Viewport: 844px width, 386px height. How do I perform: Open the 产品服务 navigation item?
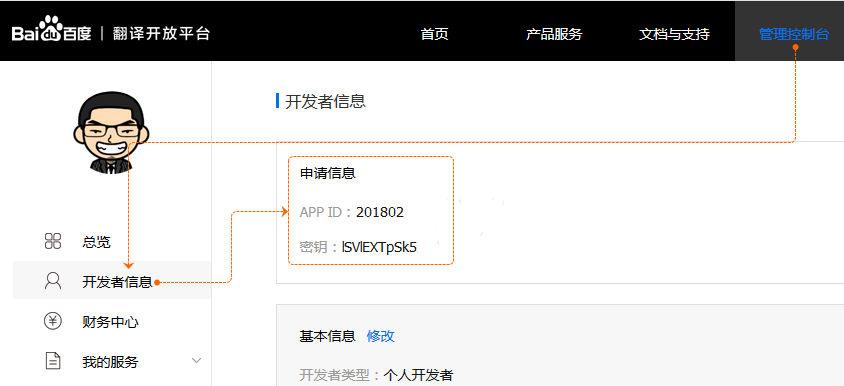[x=554, y=34]
